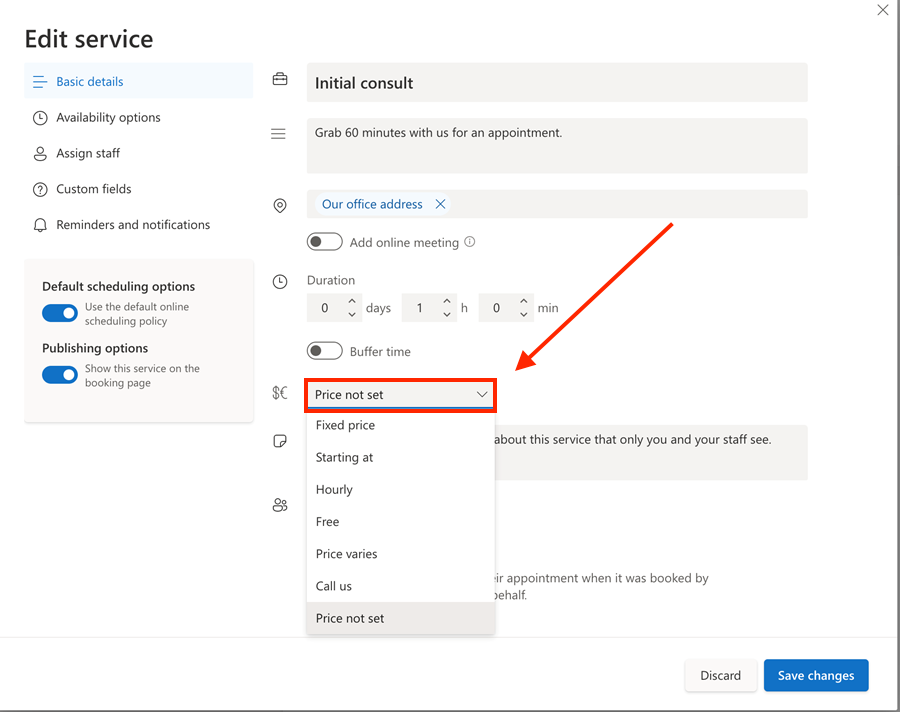This screenshot has height=712, width=900.
Task: Open Reminders and notifications section
Action: pos(138,225)
